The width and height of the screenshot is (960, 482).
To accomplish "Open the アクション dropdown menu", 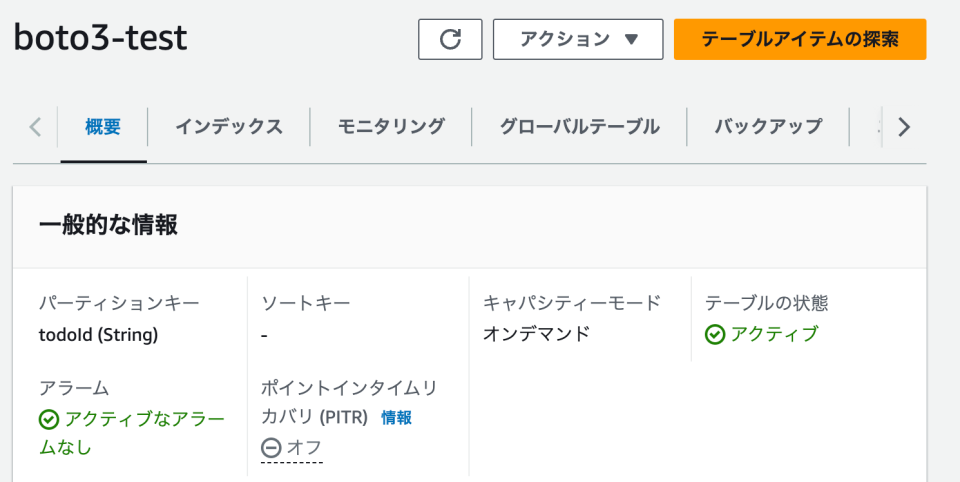I will coord(578,39).
